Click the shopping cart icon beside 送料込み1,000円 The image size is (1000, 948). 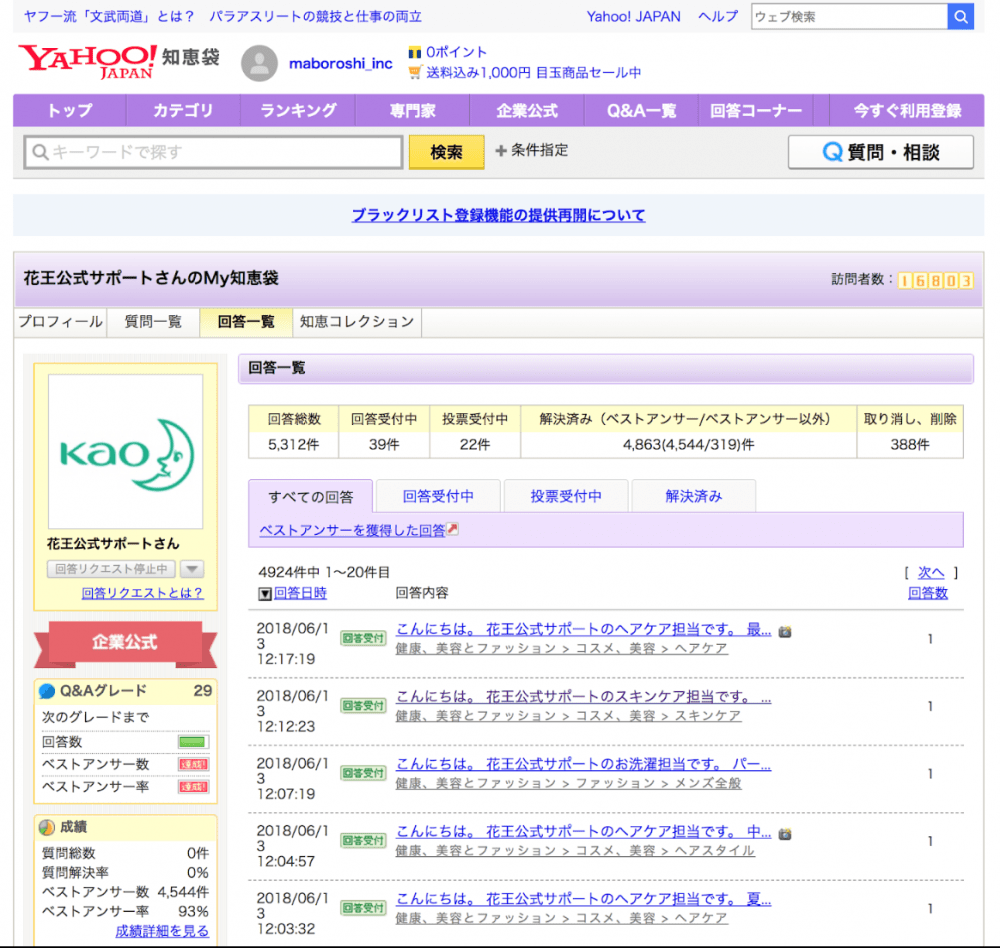click(x=415, y=72)
